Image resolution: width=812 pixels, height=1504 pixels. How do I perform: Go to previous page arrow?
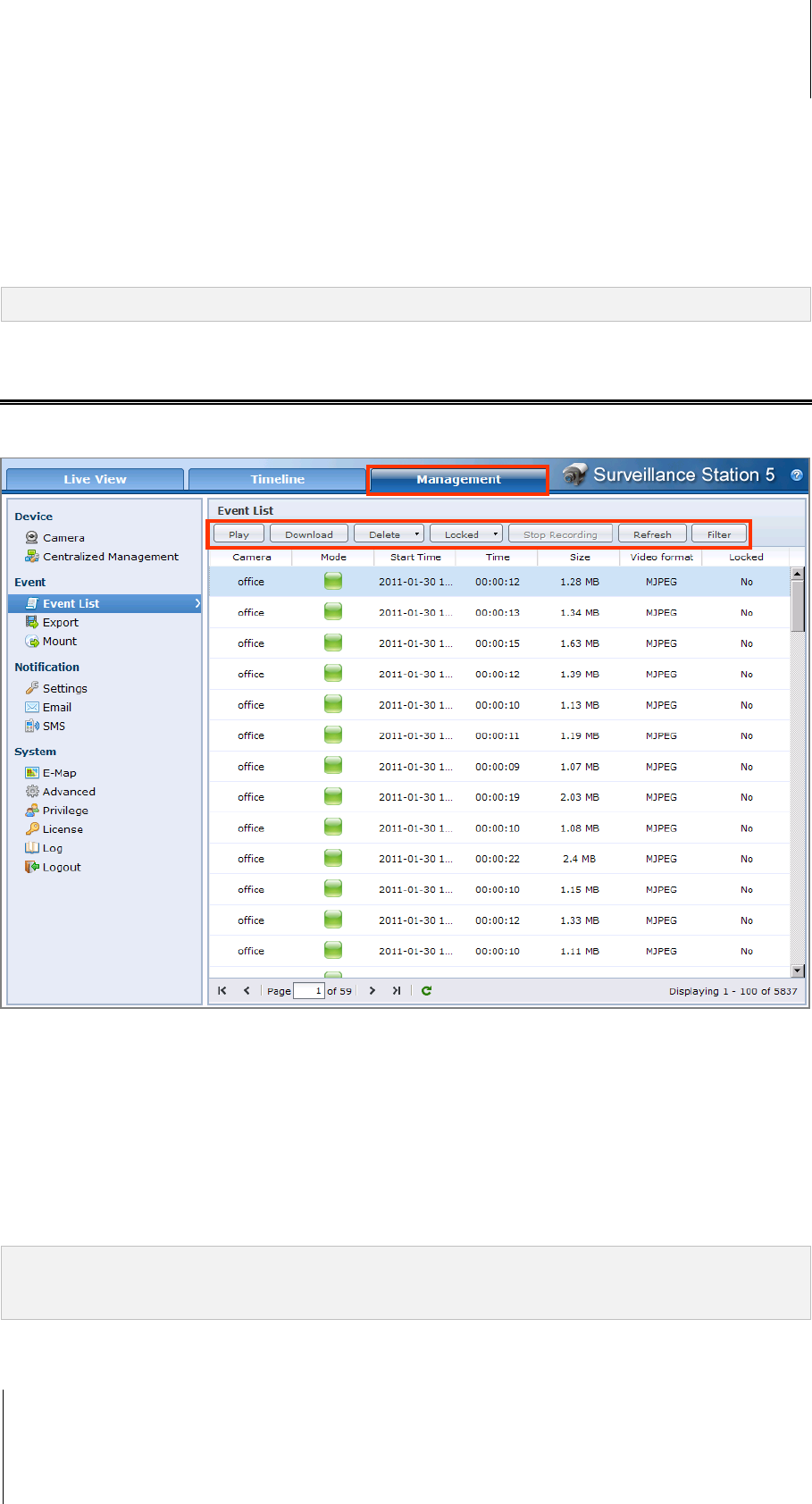tap(247, 990)
